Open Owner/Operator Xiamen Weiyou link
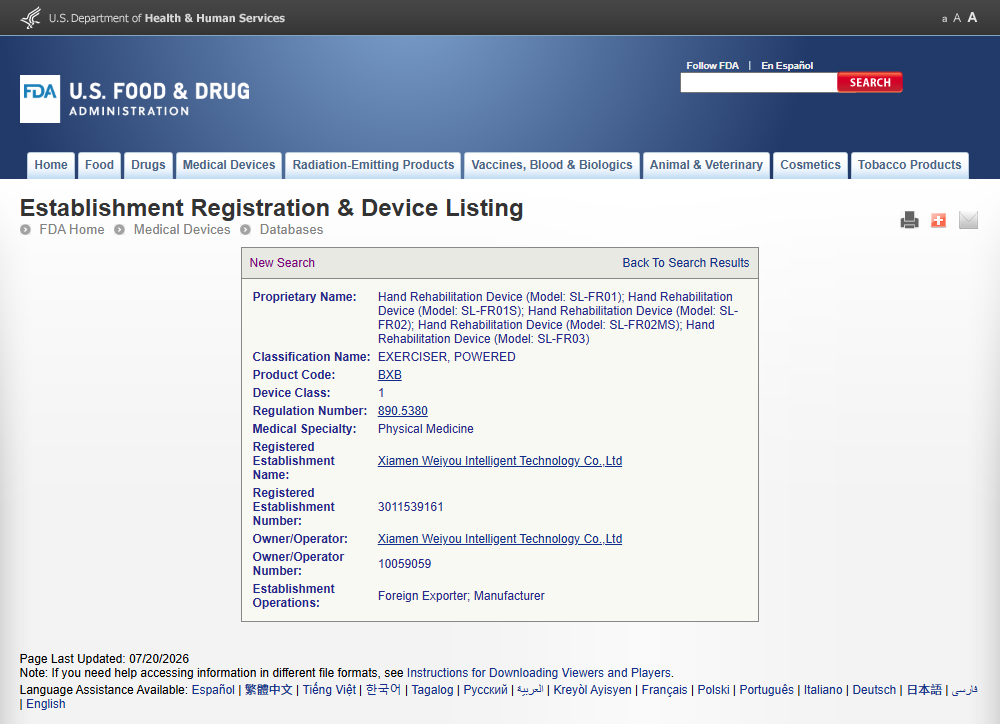This screenshot has height=724, width=1000. pyautogui.click(x=500, y=538)
